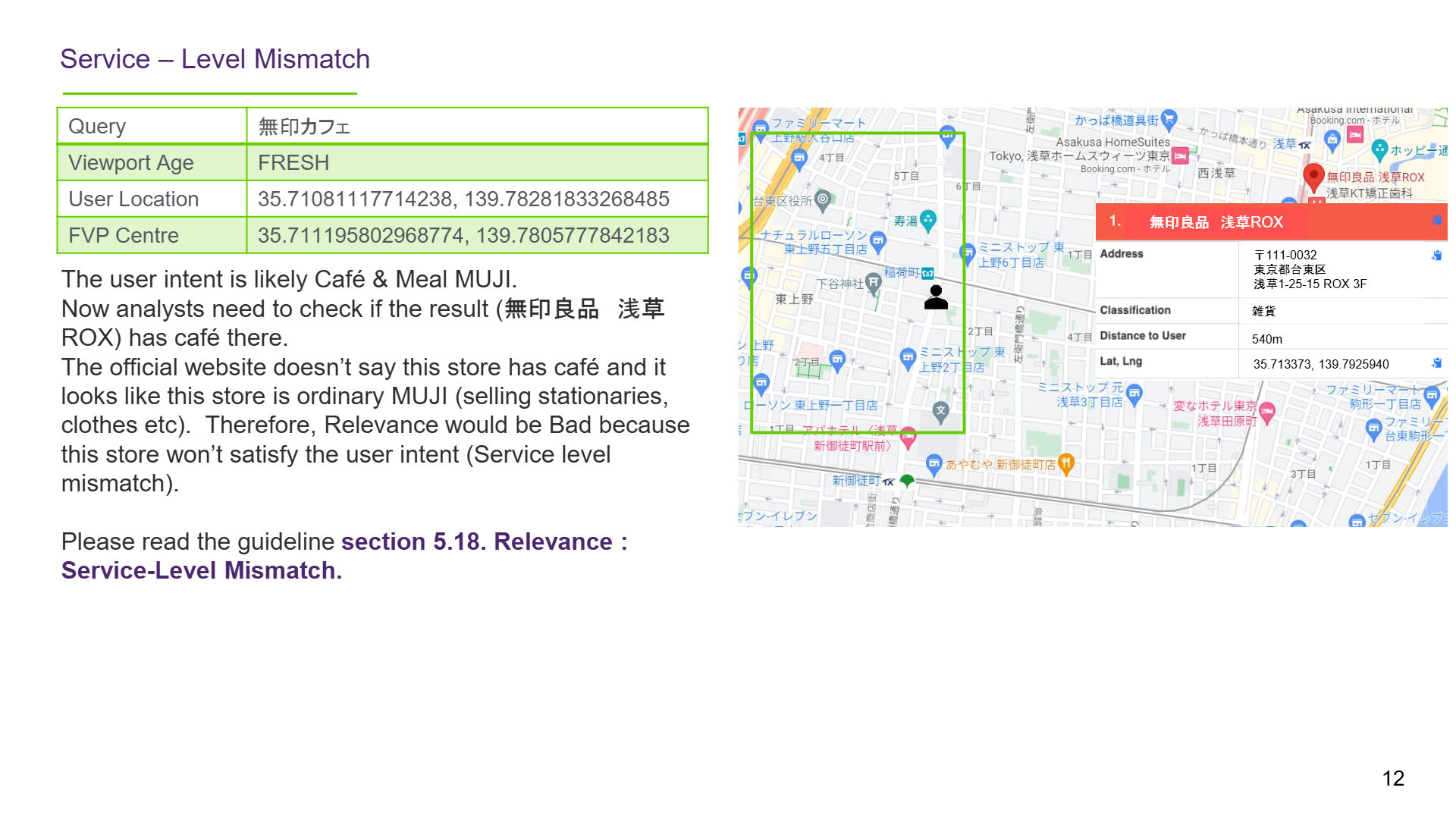Select the postal code 〒111-0032 text
This screenshot has height=819, width=1456.
pos(1285,256)
